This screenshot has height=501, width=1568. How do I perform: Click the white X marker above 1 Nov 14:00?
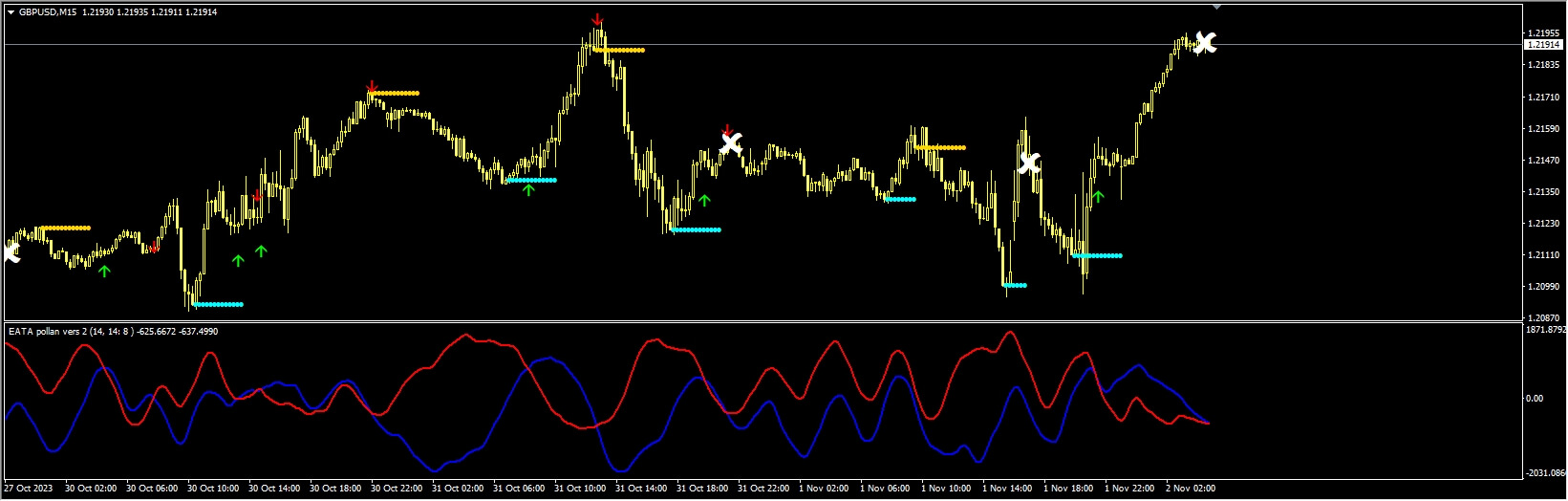1029,163
